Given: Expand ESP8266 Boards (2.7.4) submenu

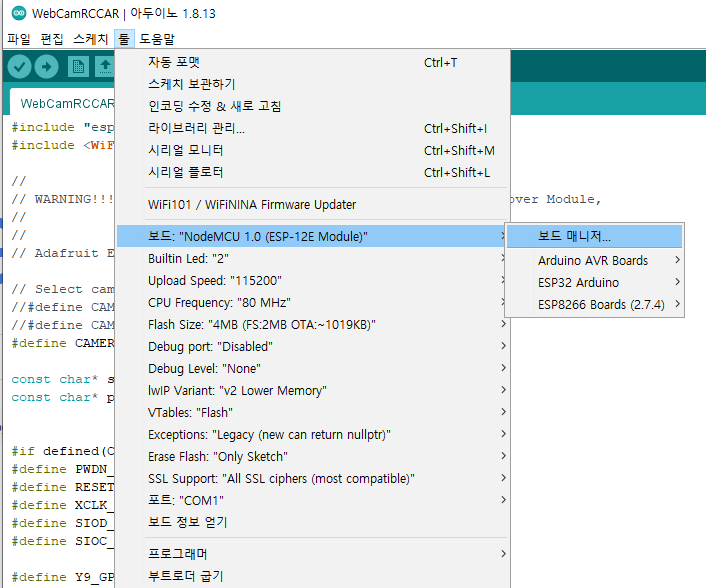Looking at the screenshot, I should coord(594,304).
